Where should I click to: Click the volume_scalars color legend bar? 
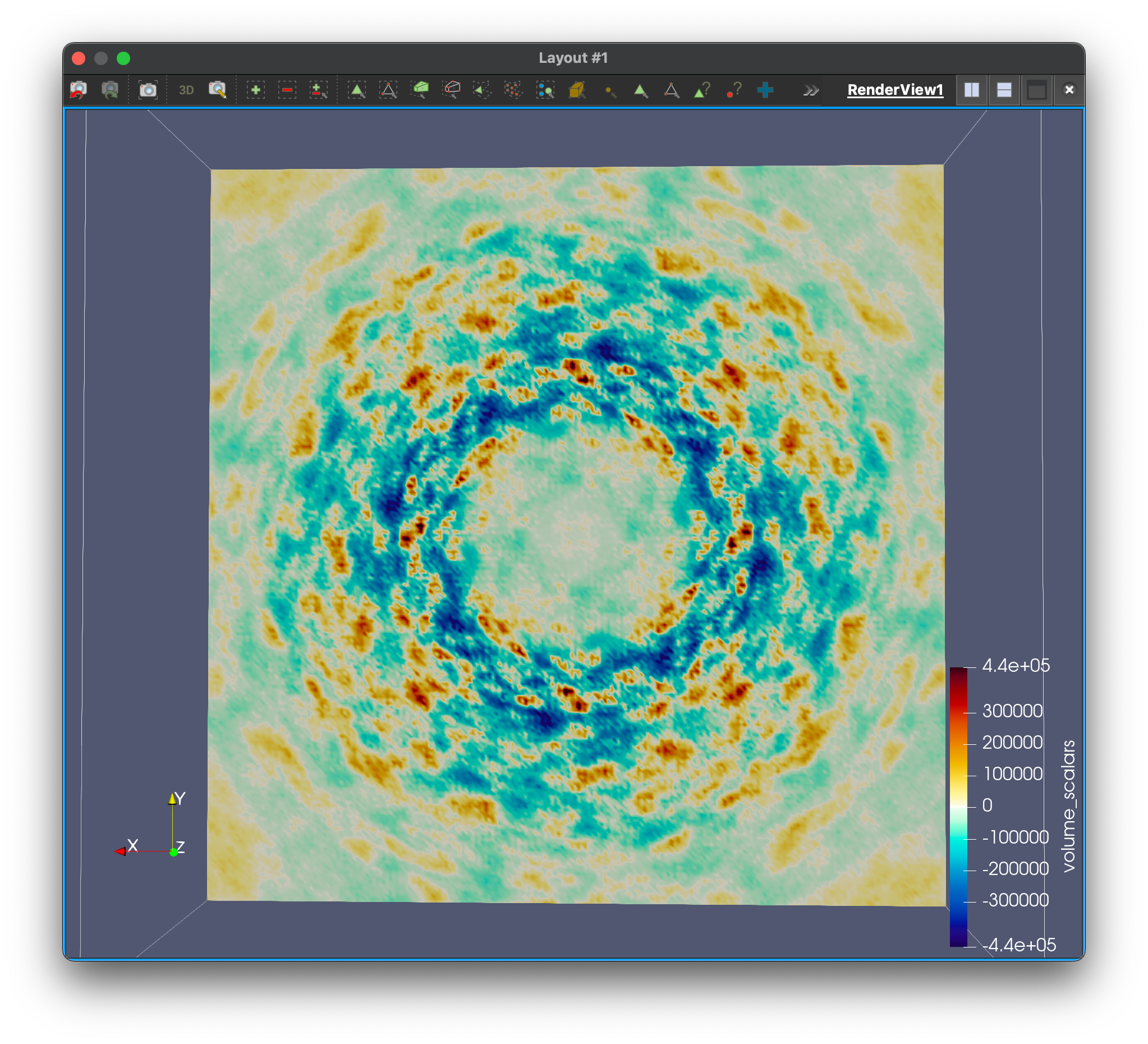tap(958, 807)
